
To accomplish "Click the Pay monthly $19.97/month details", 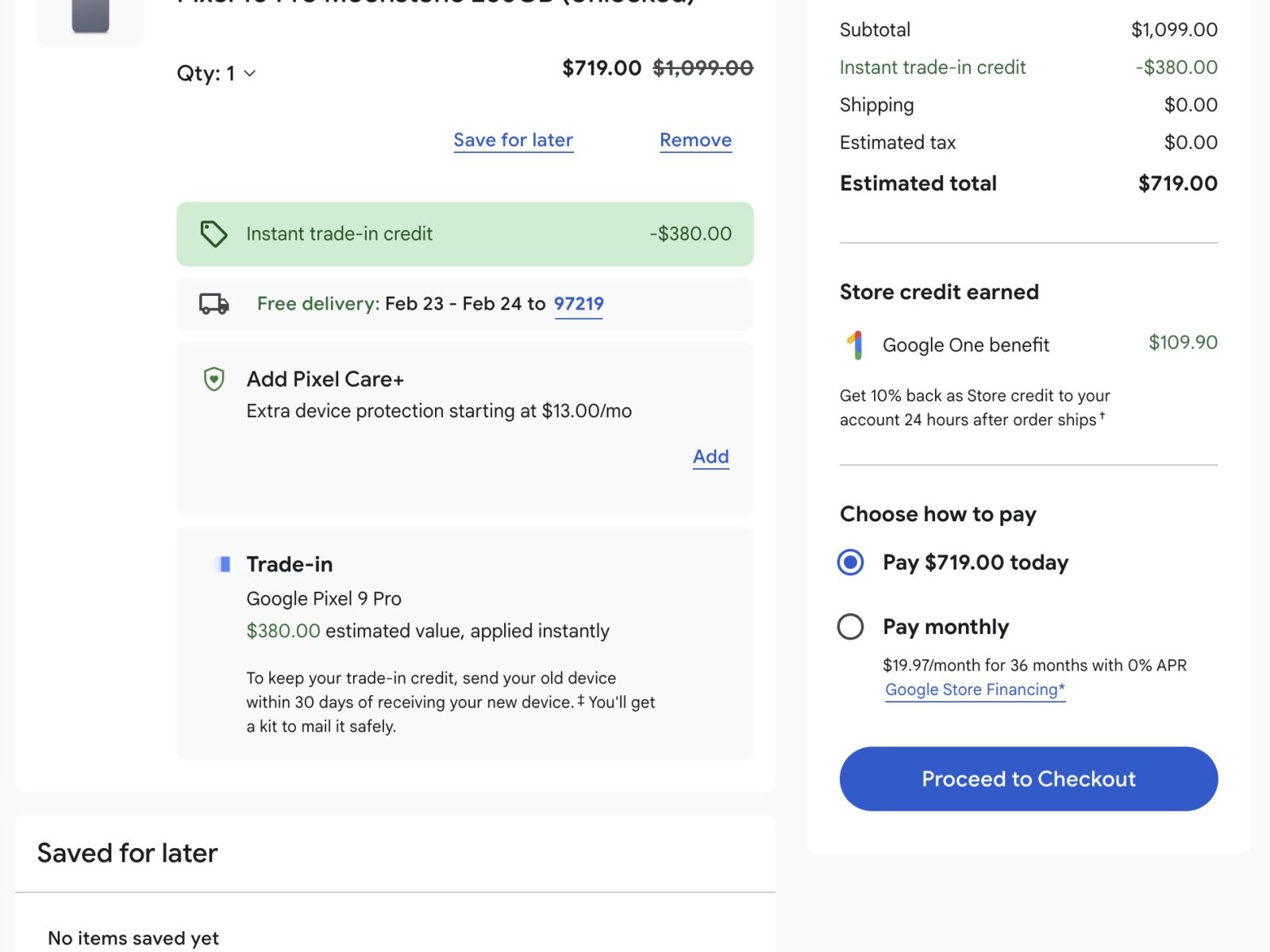I will click(1034, 666).
